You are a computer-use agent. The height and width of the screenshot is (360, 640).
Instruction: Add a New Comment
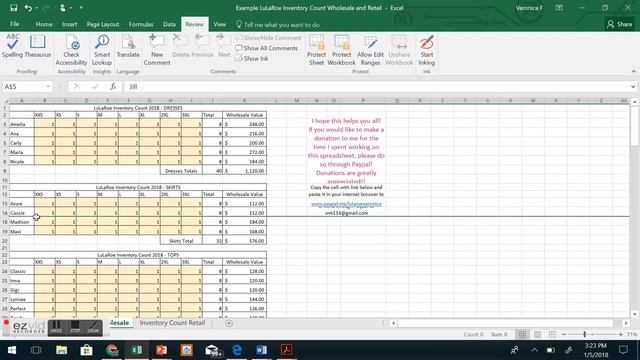157,50
